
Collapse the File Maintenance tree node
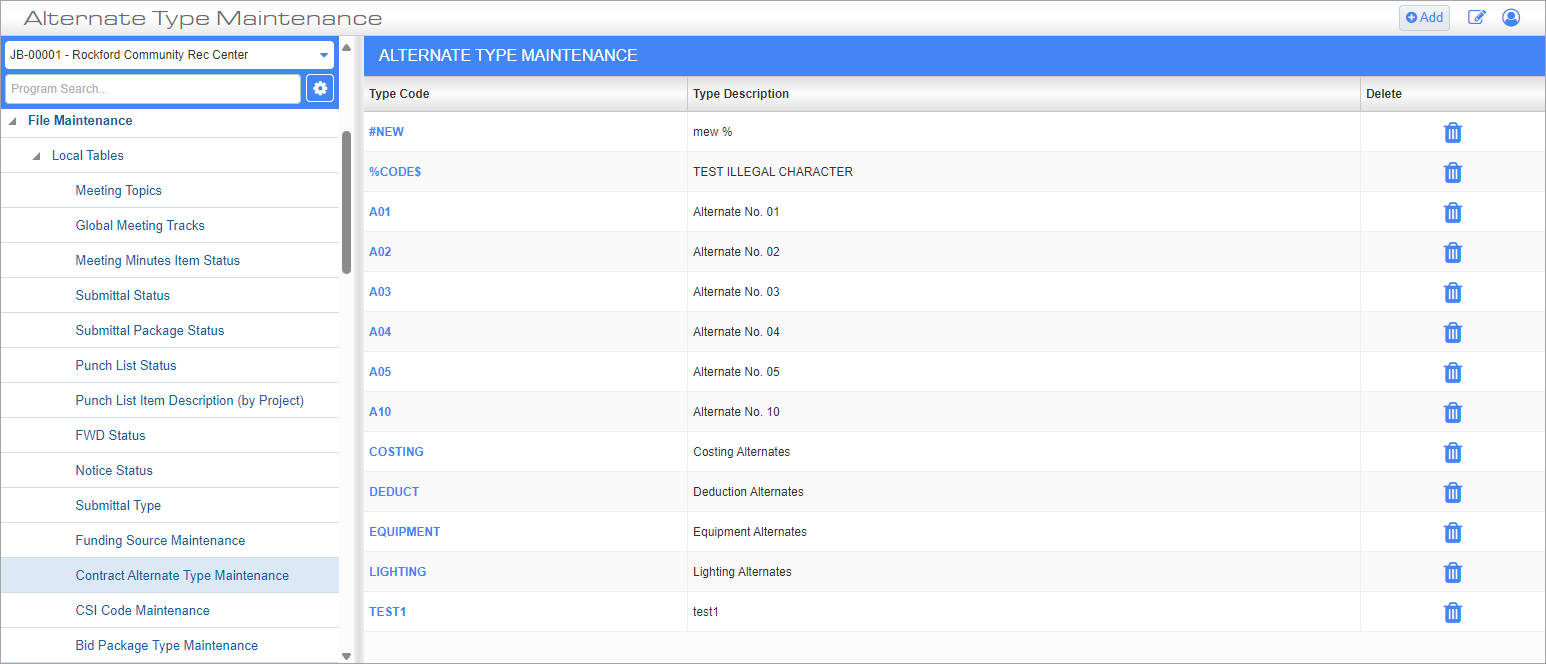tap(14, 121)
